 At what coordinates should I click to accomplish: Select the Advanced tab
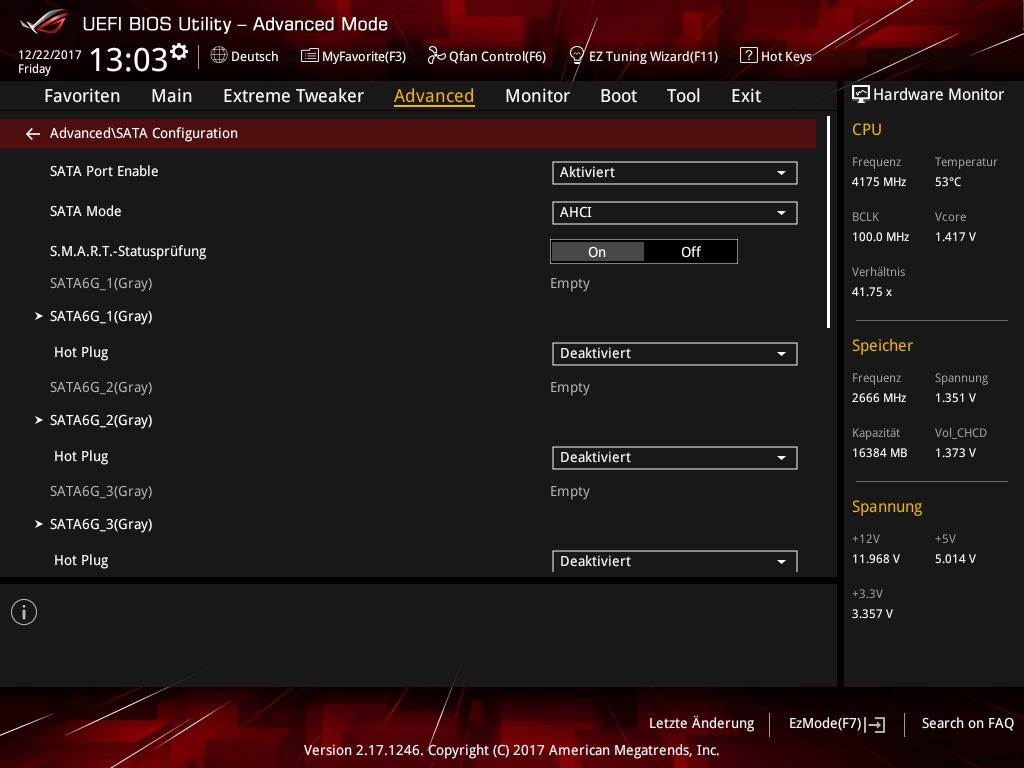point(434,96)
